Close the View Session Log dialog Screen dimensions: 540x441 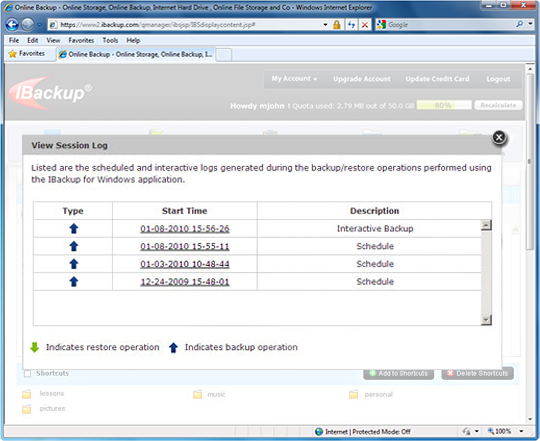[499, 137]
